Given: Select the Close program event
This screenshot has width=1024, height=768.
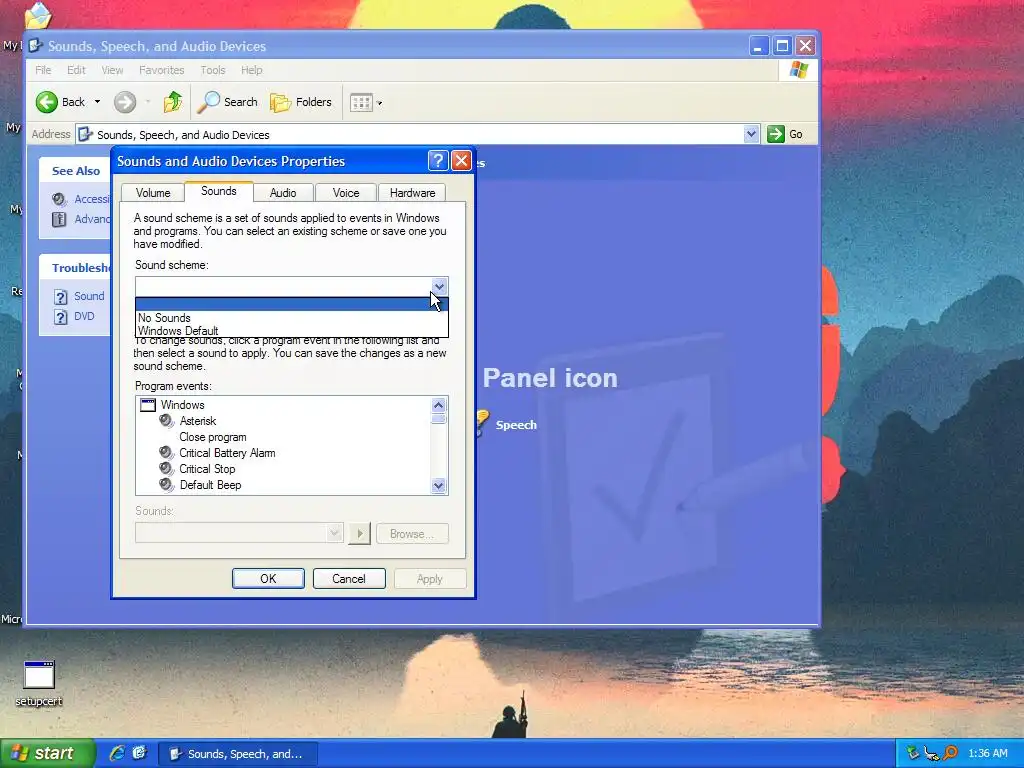Looking at the screenshot, I should (x=213, y=437).
